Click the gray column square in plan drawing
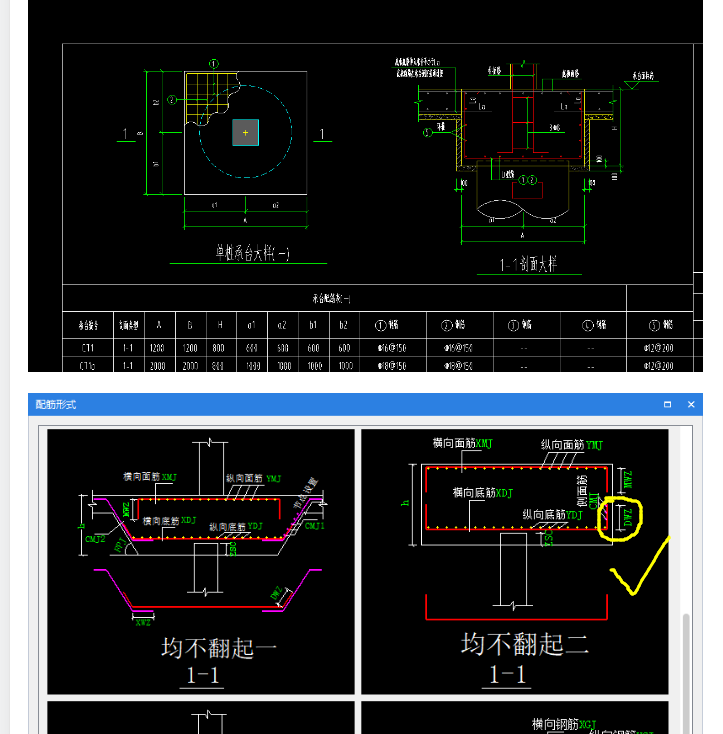The height and width of the screenshot is (734, 723). tap(246, 132)
